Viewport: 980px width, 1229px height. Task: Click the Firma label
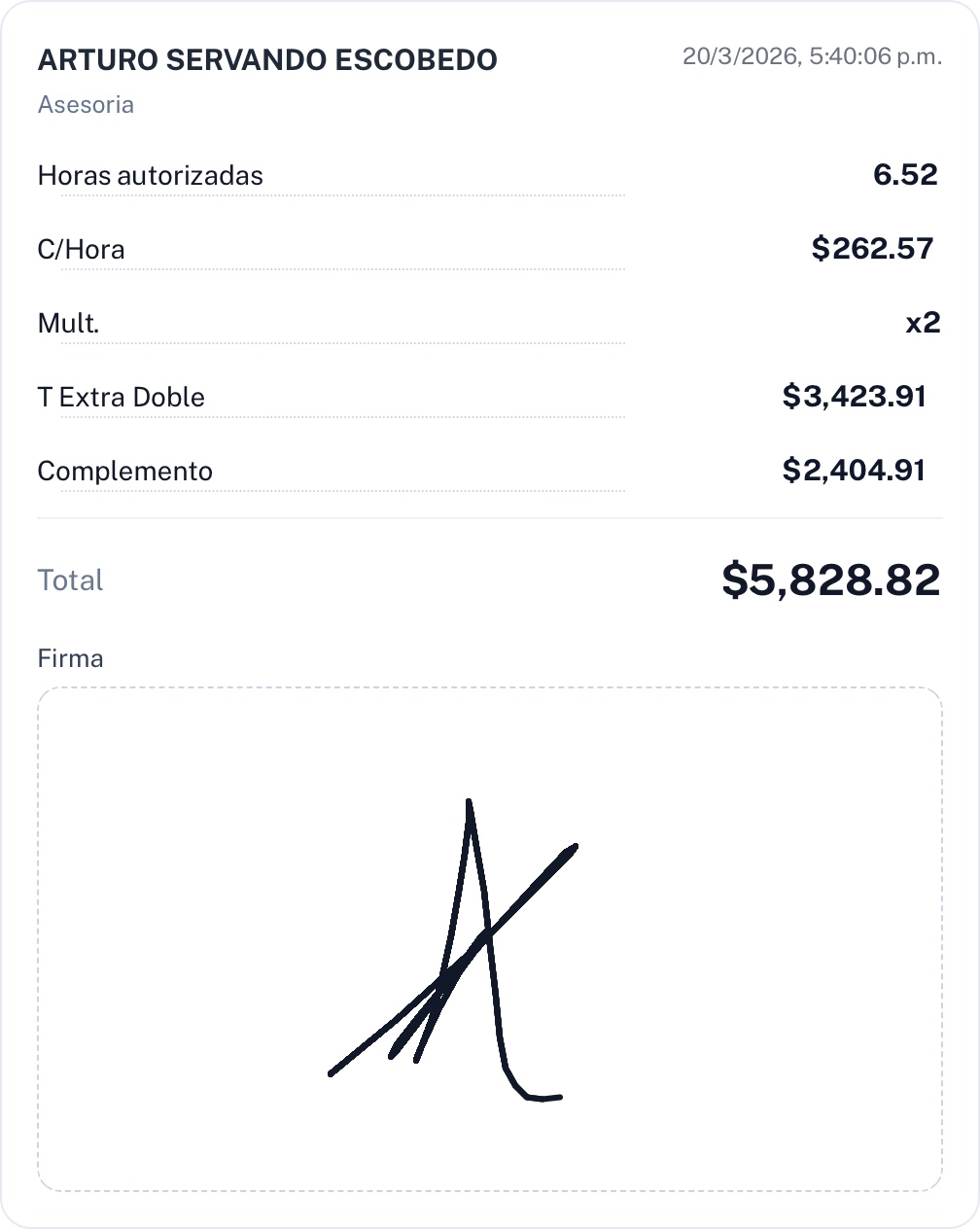(x=70, y=659)
